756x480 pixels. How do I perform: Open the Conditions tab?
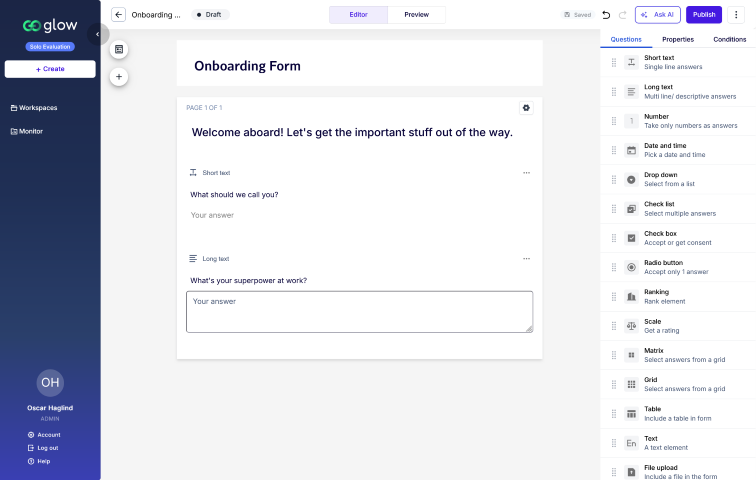[729, 40]
